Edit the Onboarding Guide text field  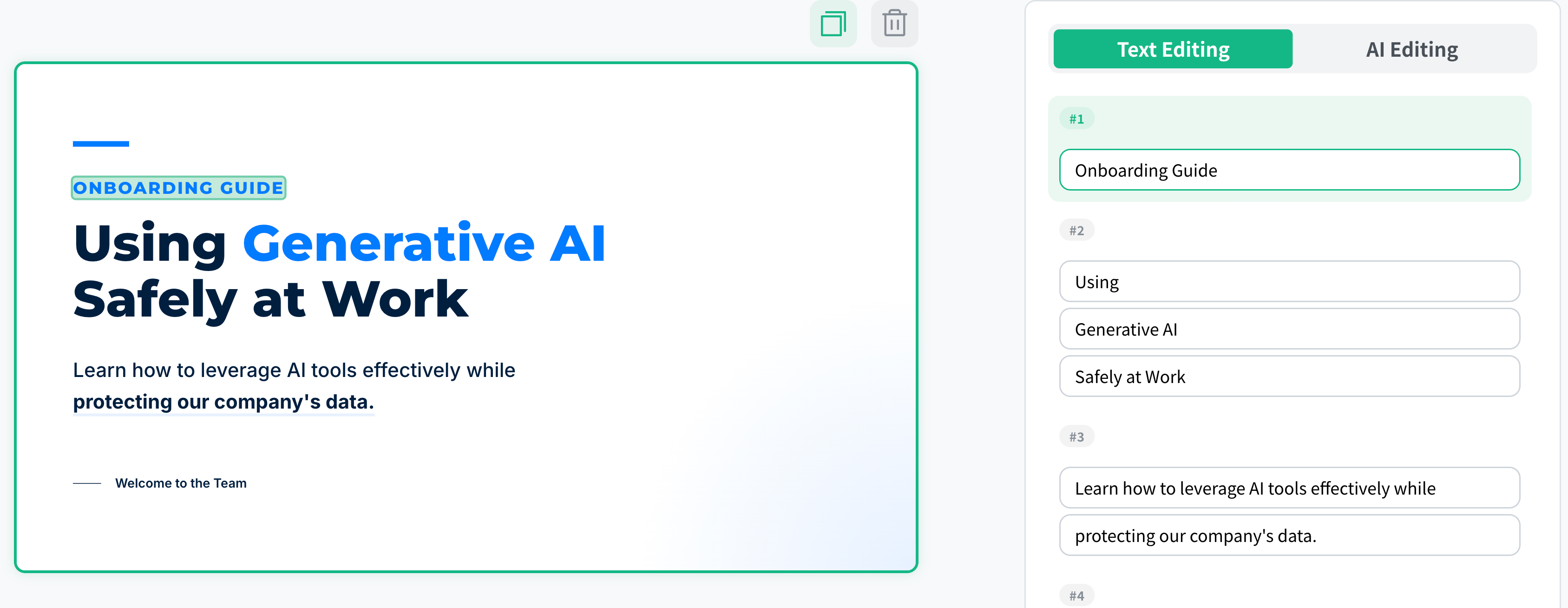pos(1289,170)
